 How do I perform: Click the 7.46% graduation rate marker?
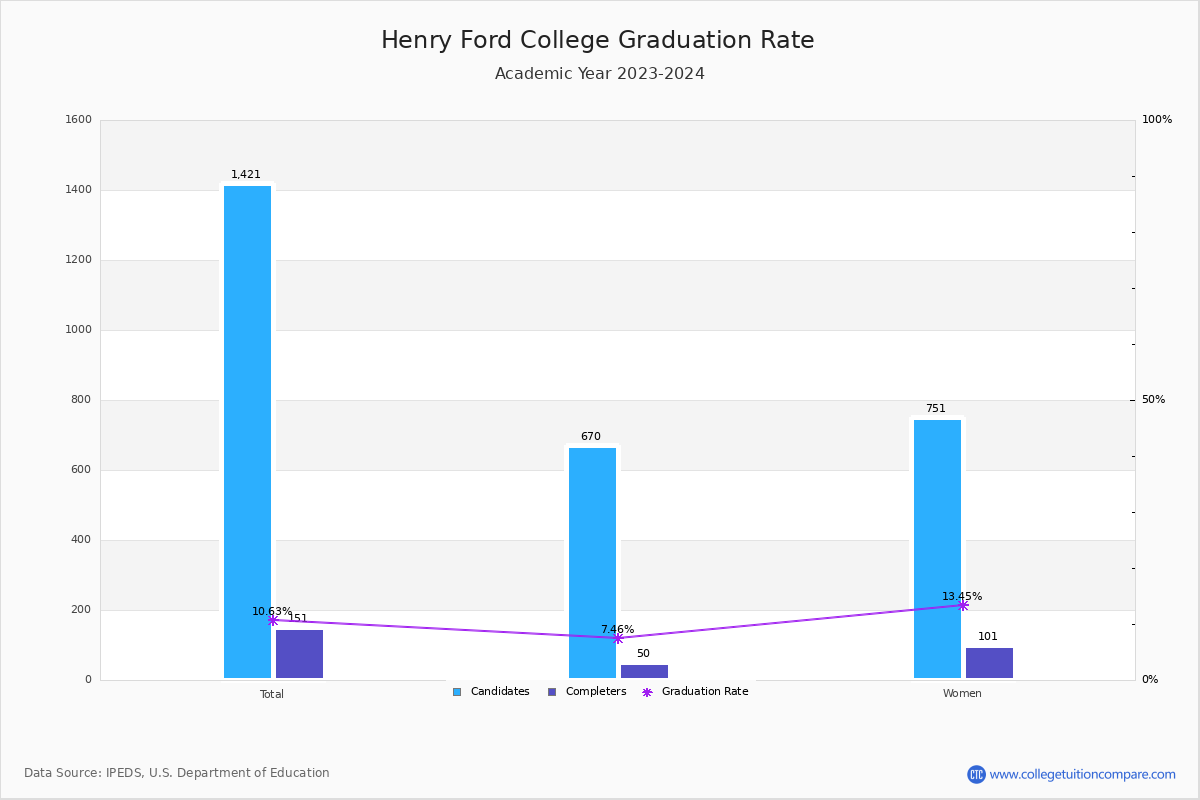[x=618, y=638]
